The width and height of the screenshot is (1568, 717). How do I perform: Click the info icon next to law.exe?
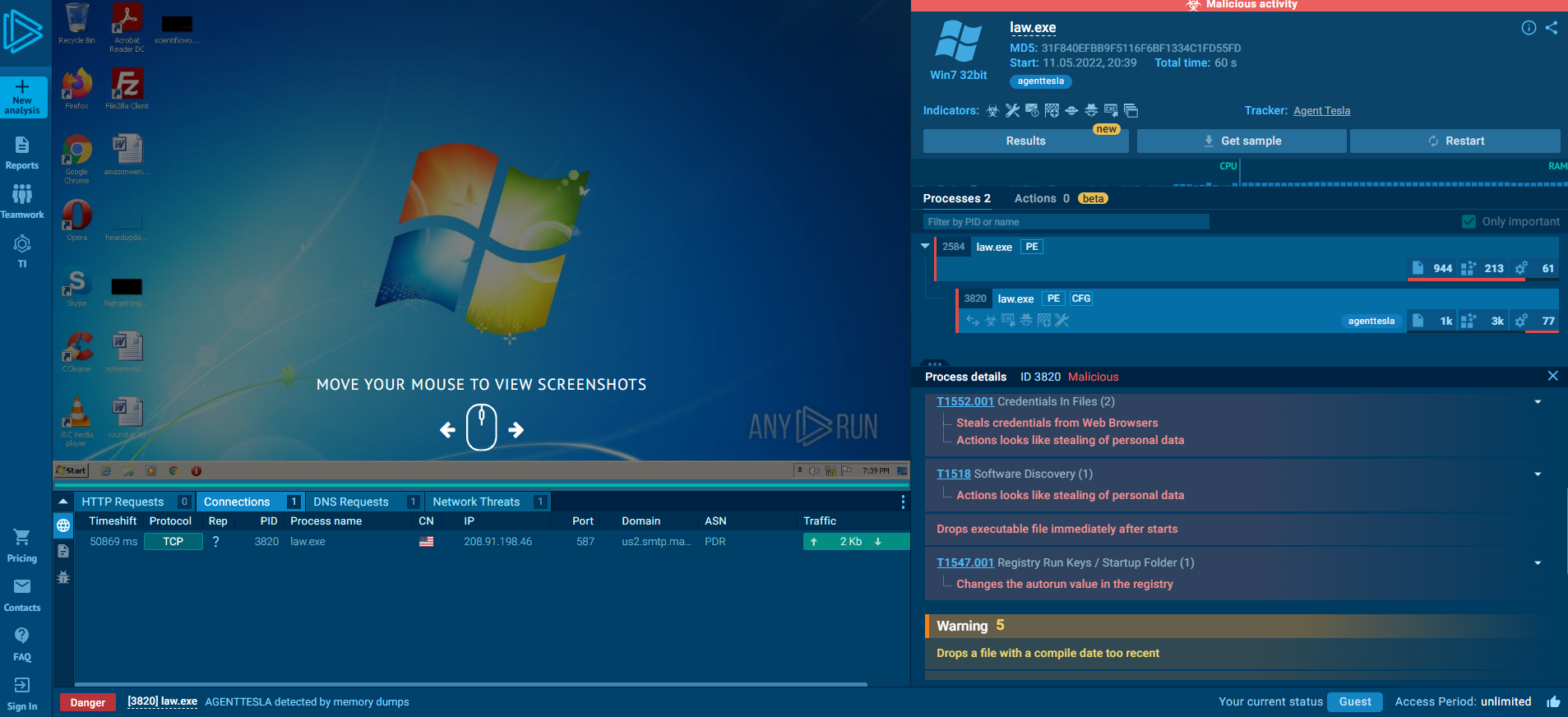[1529, 28]
